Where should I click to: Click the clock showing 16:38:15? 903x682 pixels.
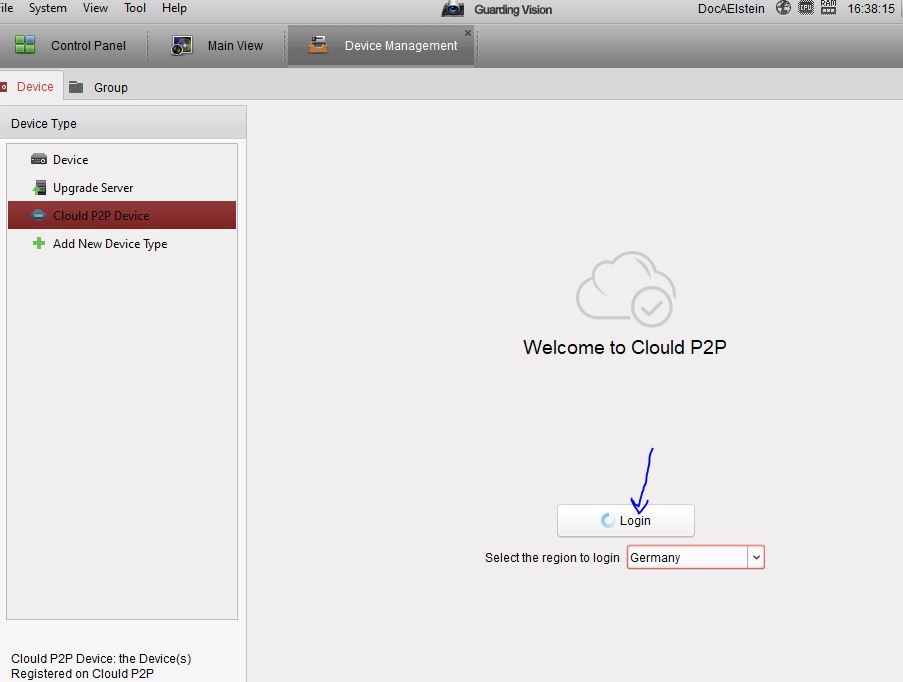click(871, 9)
